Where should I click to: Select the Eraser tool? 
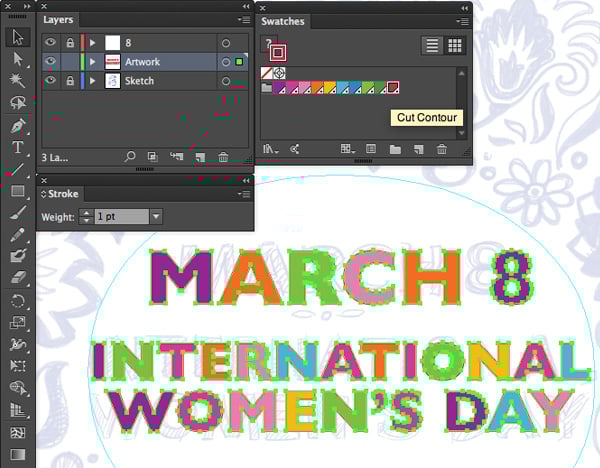(18, 277)
